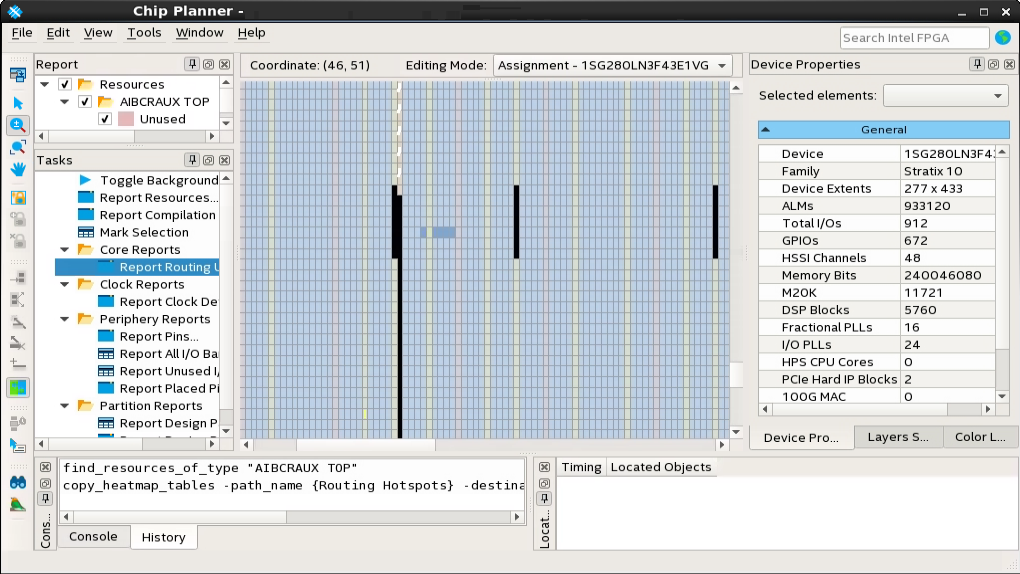The height and width of the screenshot is (574, 1020).
Task: Click the Intel FPGA globe icon
Action: tap(1003, 38)
